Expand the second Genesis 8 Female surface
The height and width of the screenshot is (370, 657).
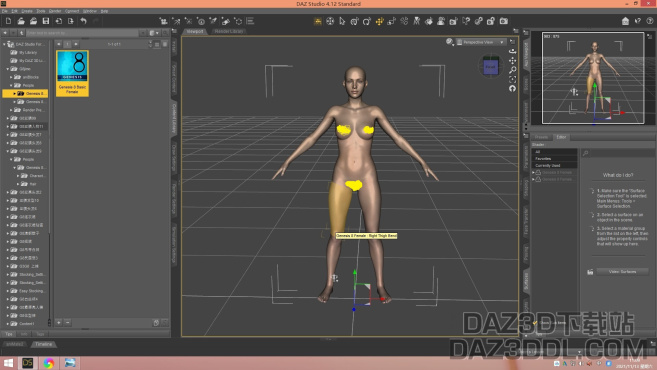point(534,179)
